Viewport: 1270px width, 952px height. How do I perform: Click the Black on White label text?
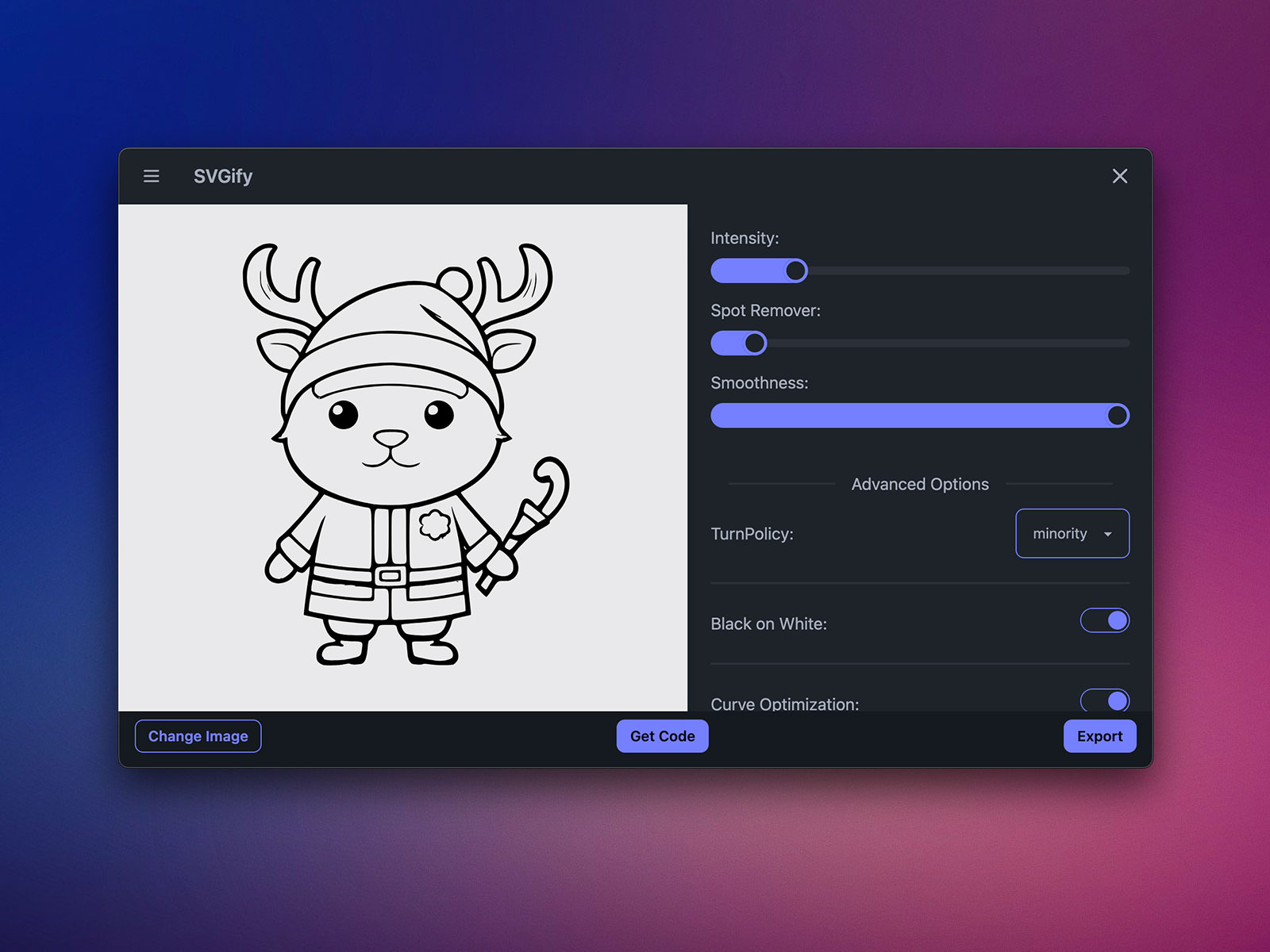point(768,624)
